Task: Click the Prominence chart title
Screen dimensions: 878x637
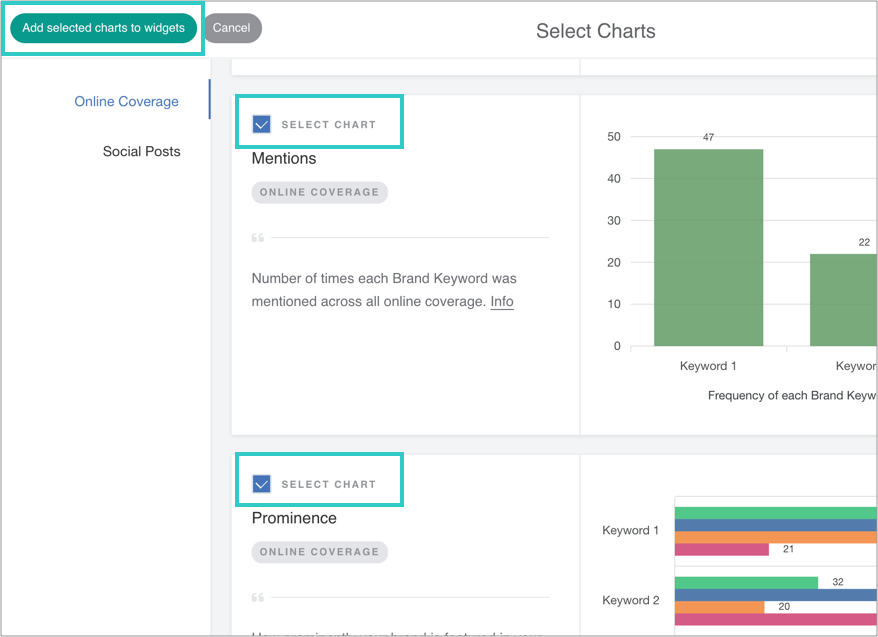Action: [294, 519]
